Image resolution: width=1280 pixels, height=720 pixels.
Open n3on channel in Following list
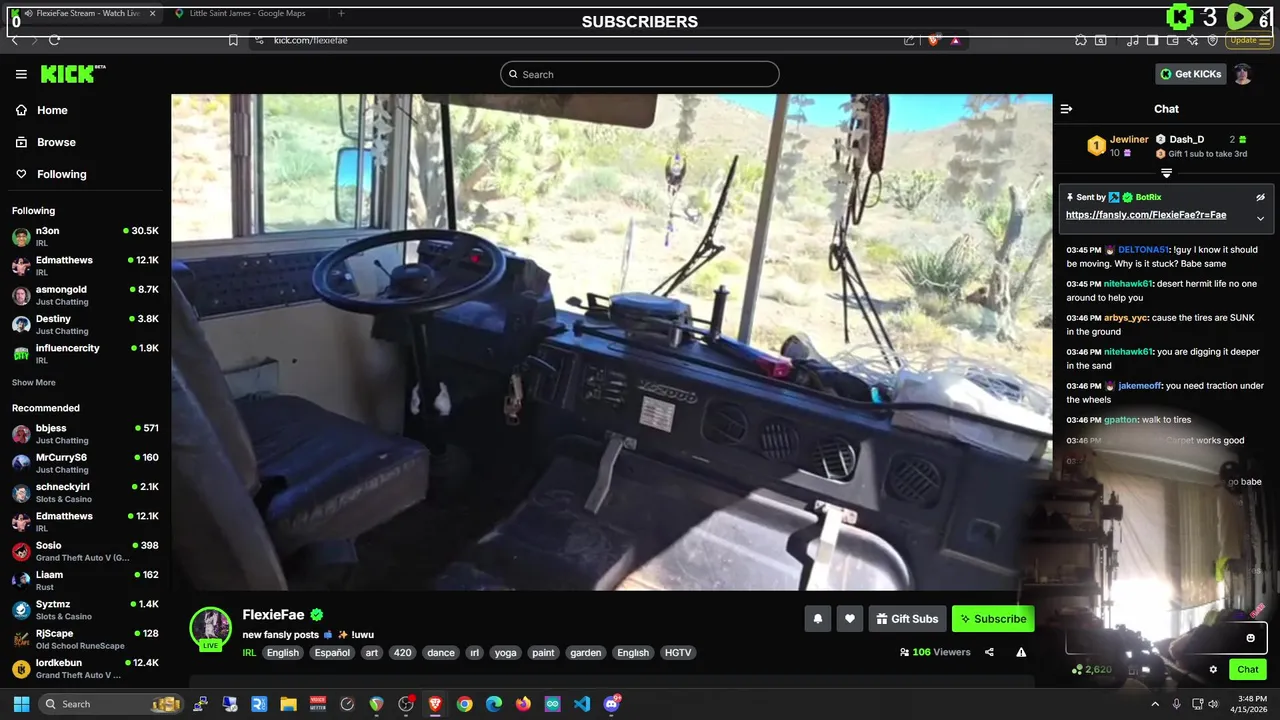[x=85, y=237]
